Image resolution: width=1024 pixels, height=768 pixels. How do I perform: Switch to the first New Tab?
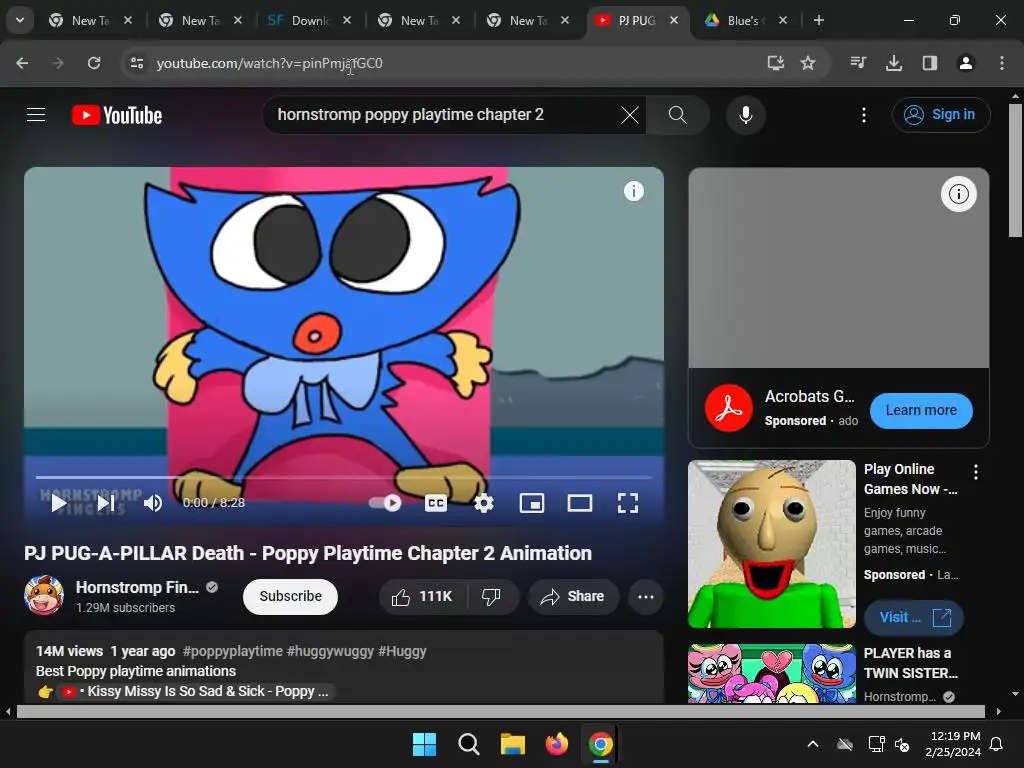pyautogui.click(x=90, y=20)
